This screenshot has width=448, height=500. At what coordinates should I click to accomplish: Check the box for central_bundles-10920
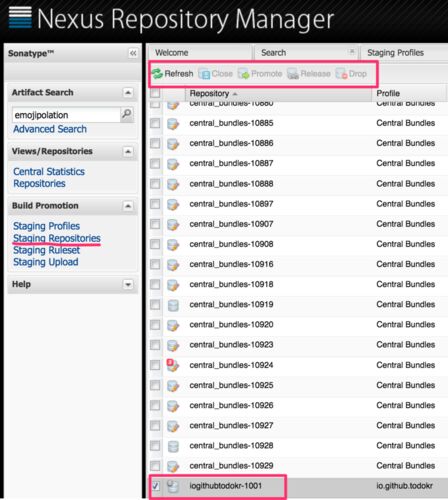155,325
